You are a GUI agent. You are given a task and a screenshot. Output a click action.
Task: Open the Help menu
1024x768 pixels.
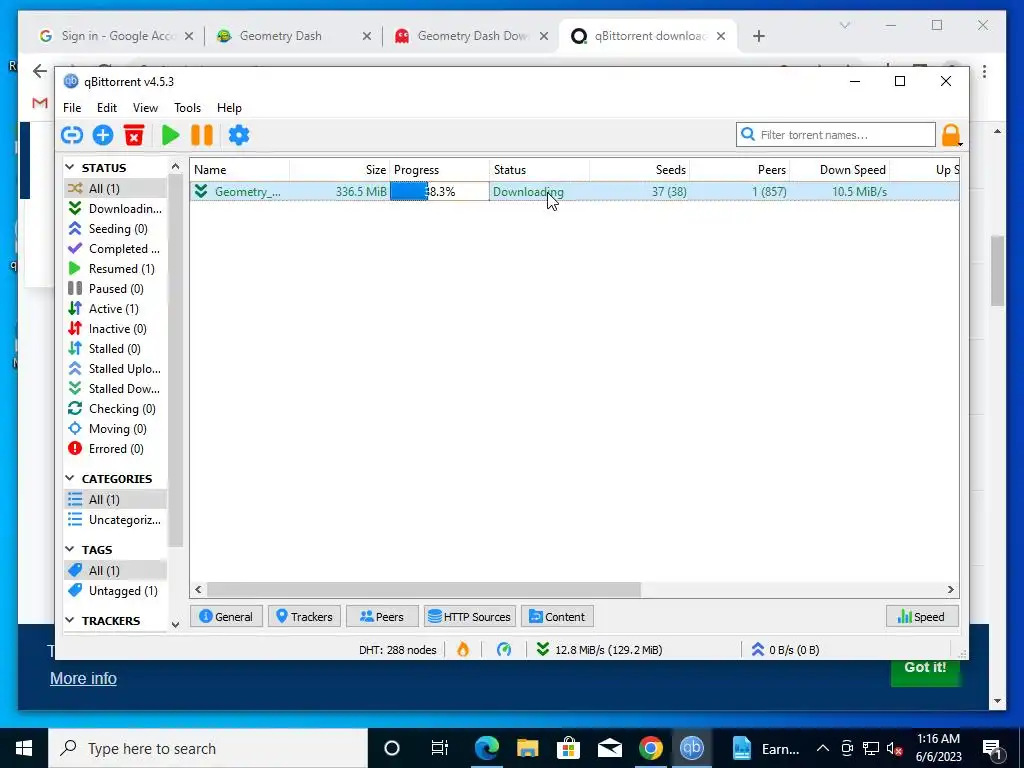click(229, 108)
